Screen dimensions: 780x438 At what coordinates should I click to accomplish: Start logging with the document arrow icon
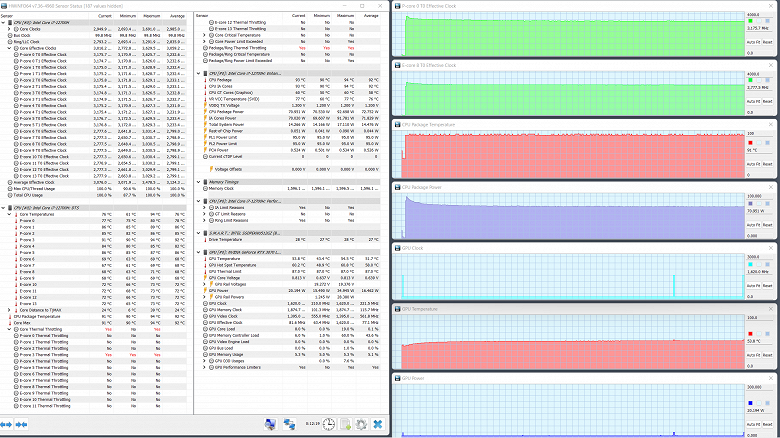pyautogui.click(x=345, y=425)
